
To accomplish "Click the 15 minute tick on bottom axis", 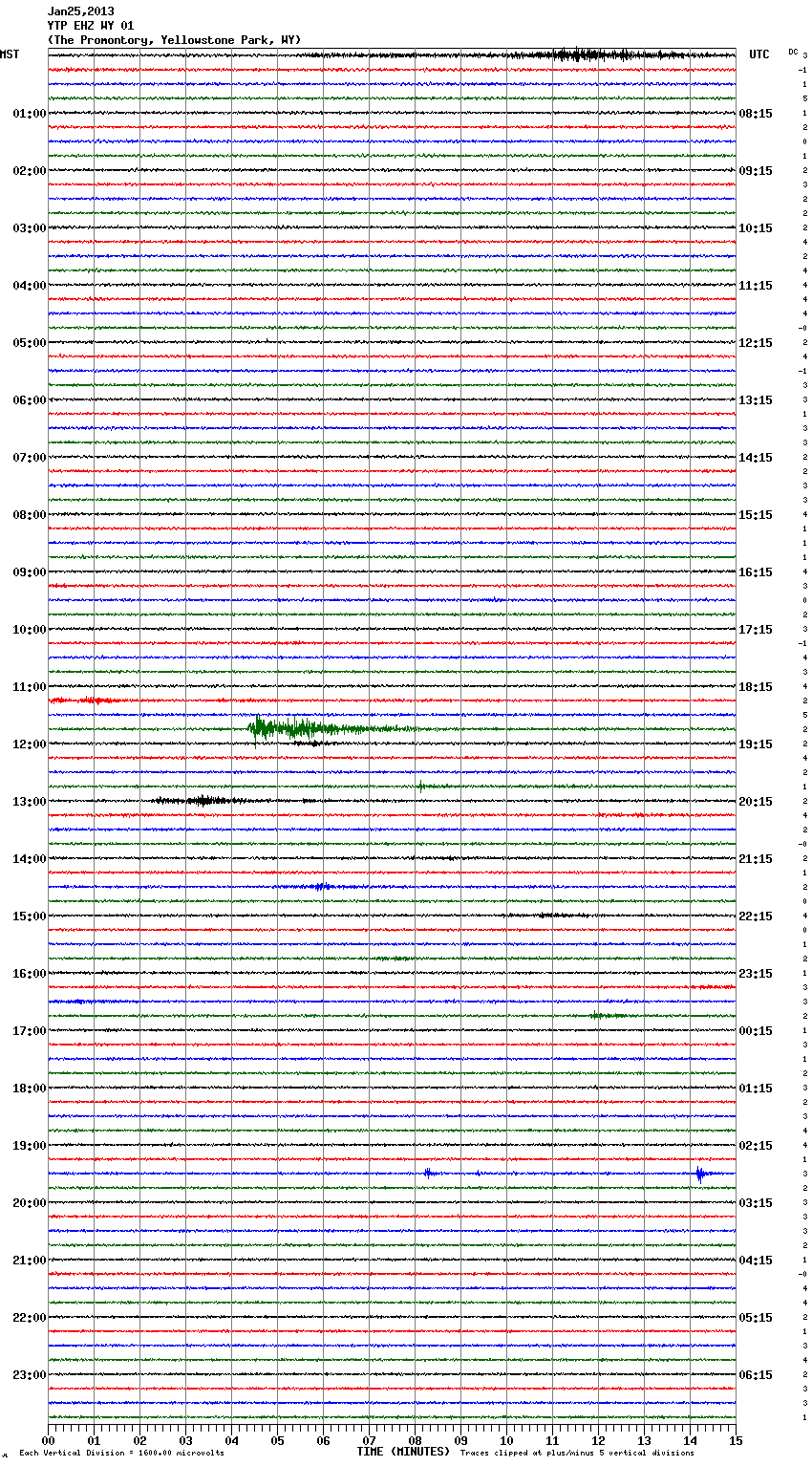I will [x=736, y=1440].
